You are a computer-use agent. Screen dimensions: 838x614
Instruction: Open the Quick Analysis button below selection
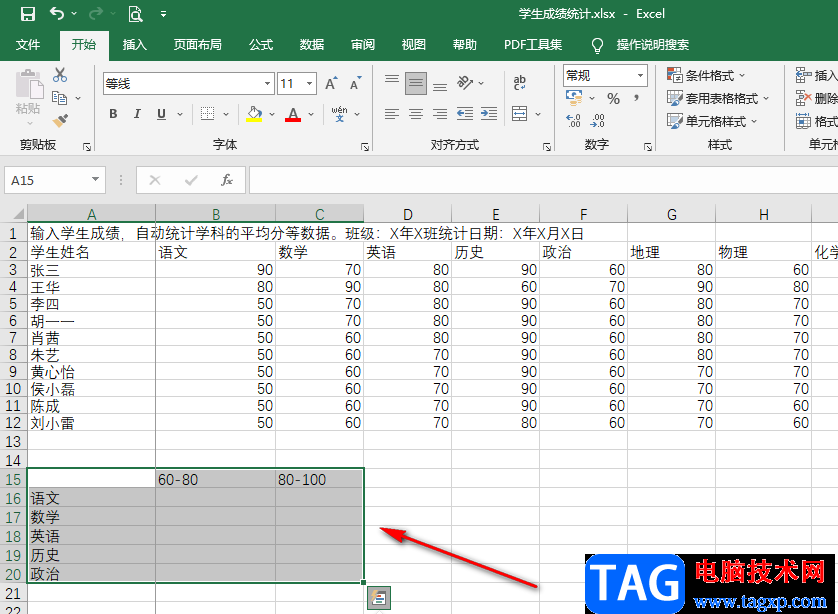pos(379,598)
